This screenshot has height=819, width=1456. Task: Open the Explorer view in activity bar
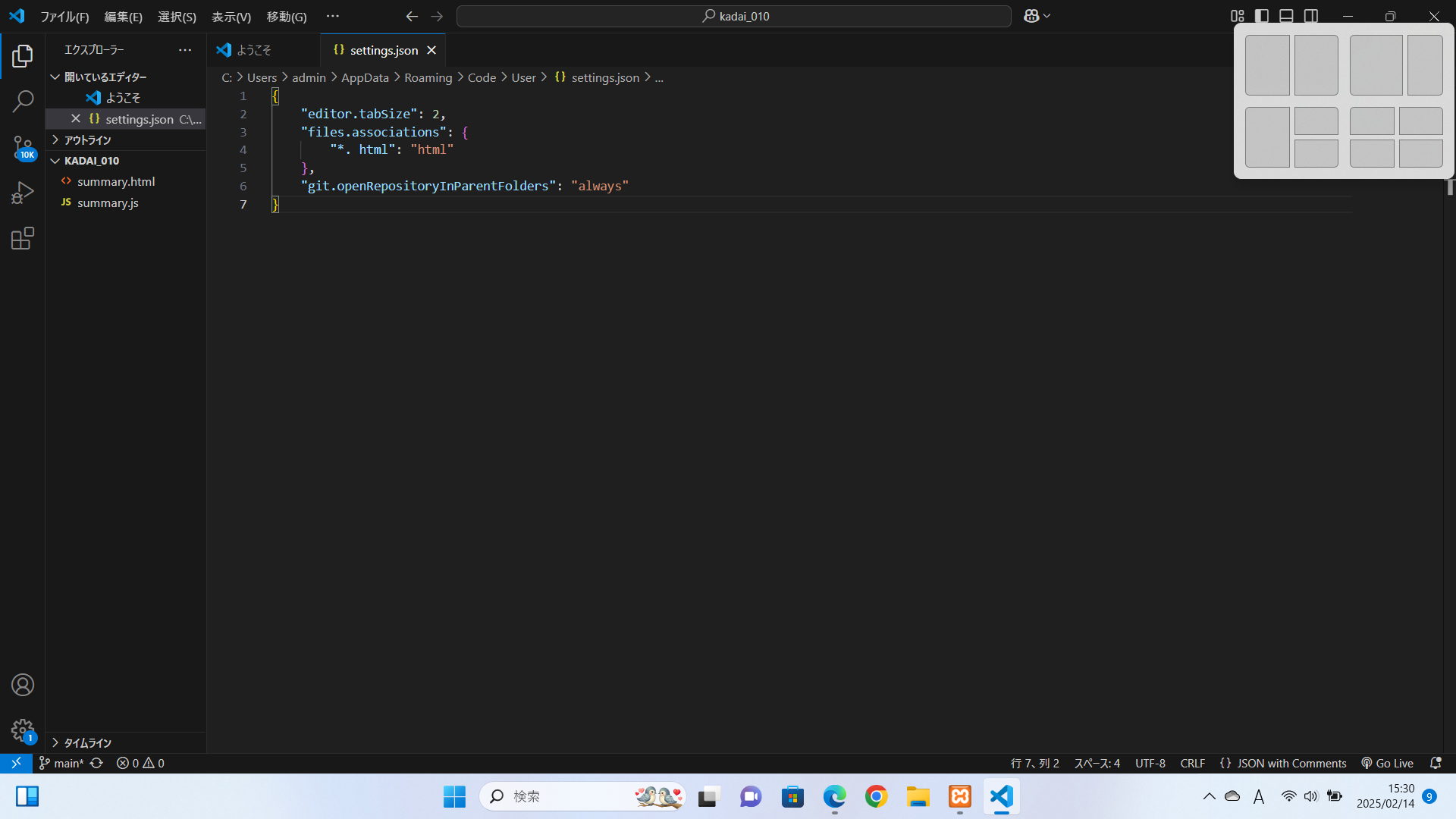click(23, 55)
